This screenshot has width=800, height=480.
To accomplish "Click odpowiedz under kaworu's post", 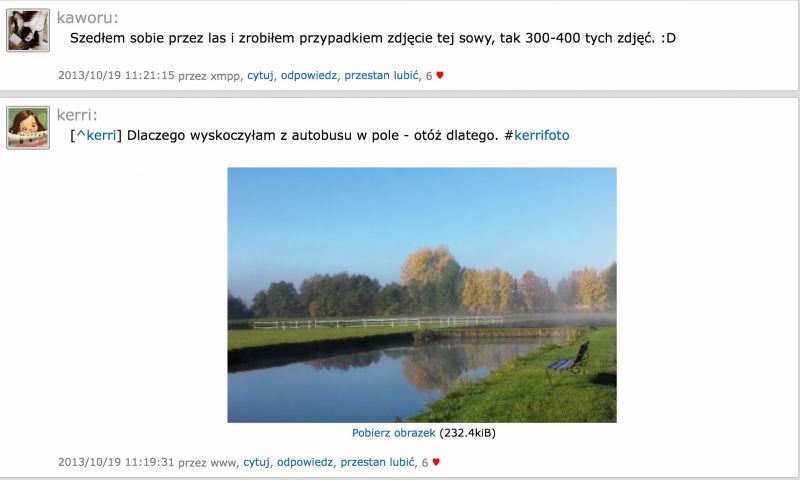I will pyautogui.click(x=309, y=75).
